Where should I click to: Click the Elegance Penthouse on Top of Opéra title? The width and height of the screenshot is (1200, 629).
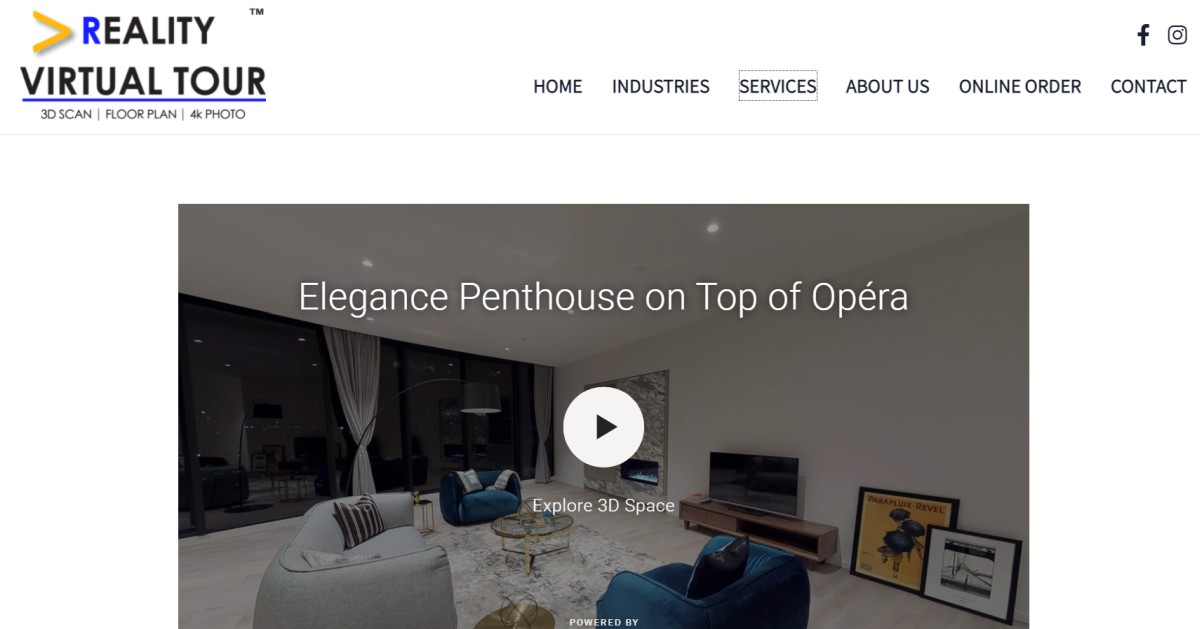[603, 297]
